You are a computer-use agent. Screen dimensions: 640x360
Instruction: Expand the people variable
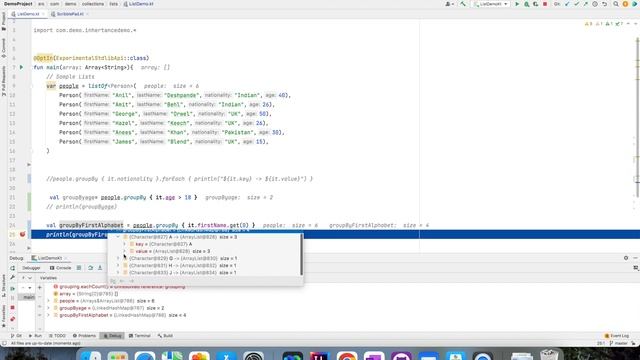pyautogui.click(x=49, y=301)
